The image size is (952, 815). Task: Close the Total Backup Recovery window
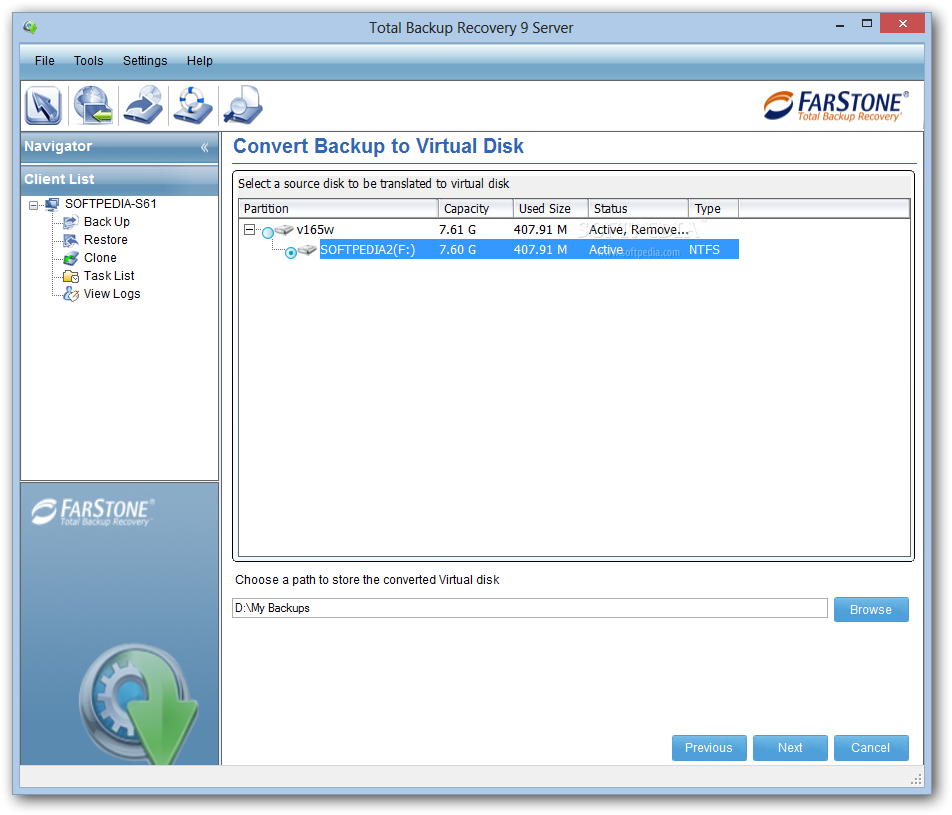coord(902,24)
